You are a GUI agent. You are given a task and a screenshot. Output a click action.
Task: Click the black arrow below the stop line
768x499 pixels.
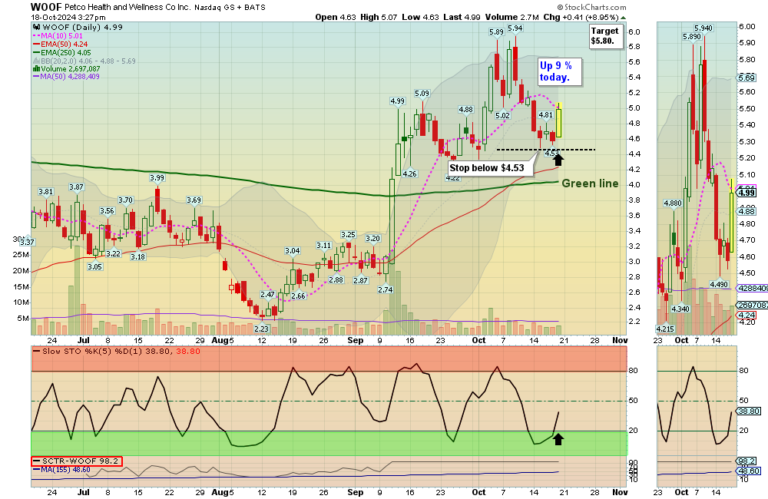click(x=558, y=158)
